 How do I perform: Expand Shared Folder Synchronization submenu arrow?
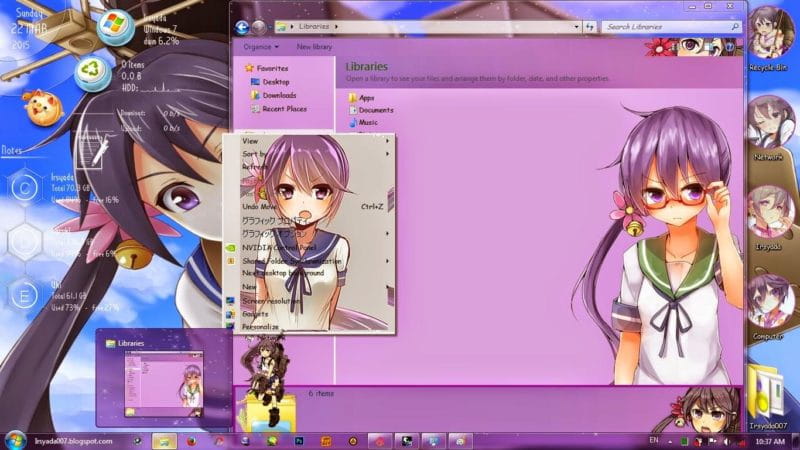388,261
